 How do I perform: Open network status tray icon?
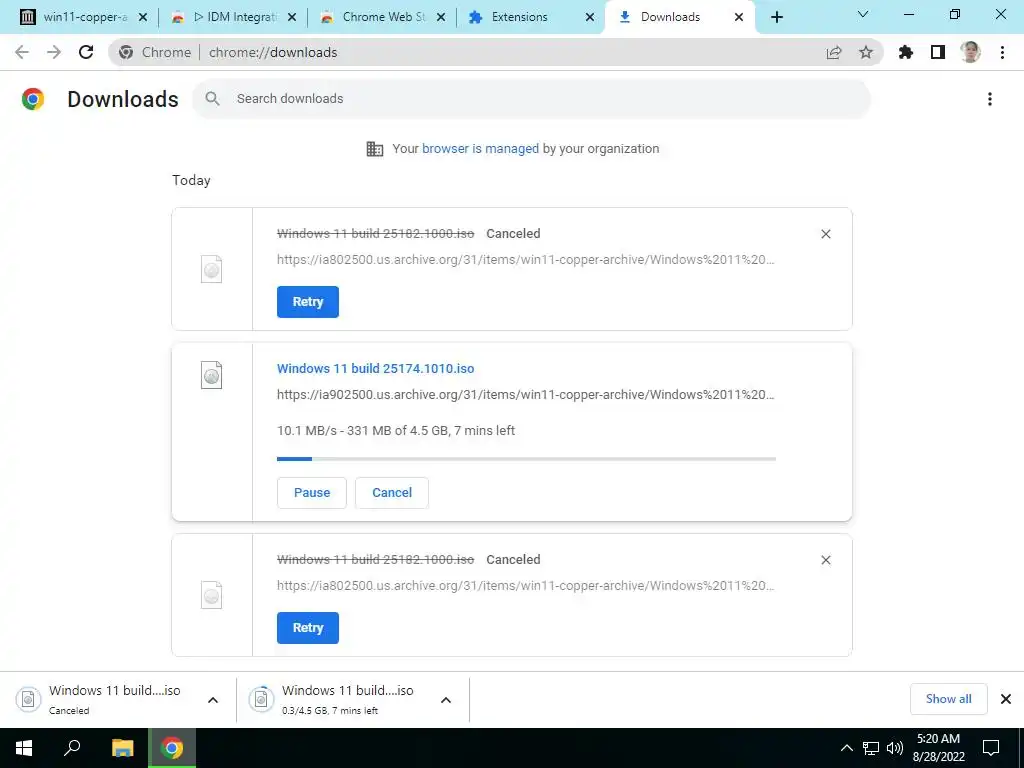pyautogui.click(x=871, y=748)
